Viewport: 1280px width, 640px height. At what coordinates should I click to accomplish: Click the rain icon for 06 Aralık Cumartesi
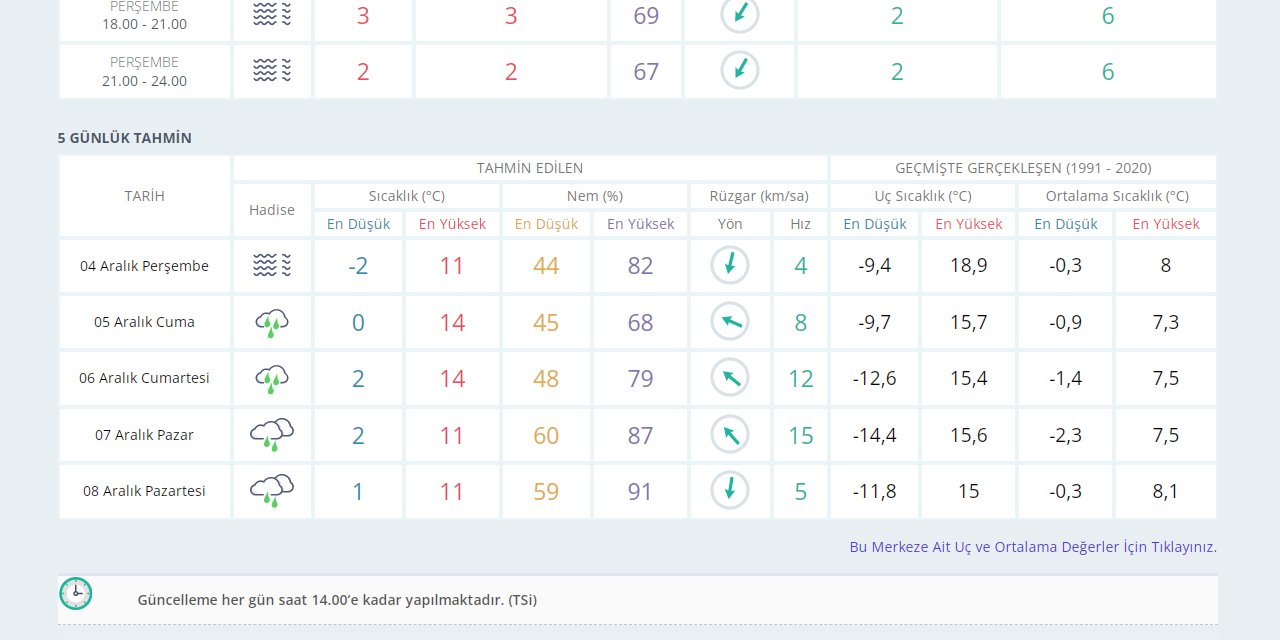(271, 378)
